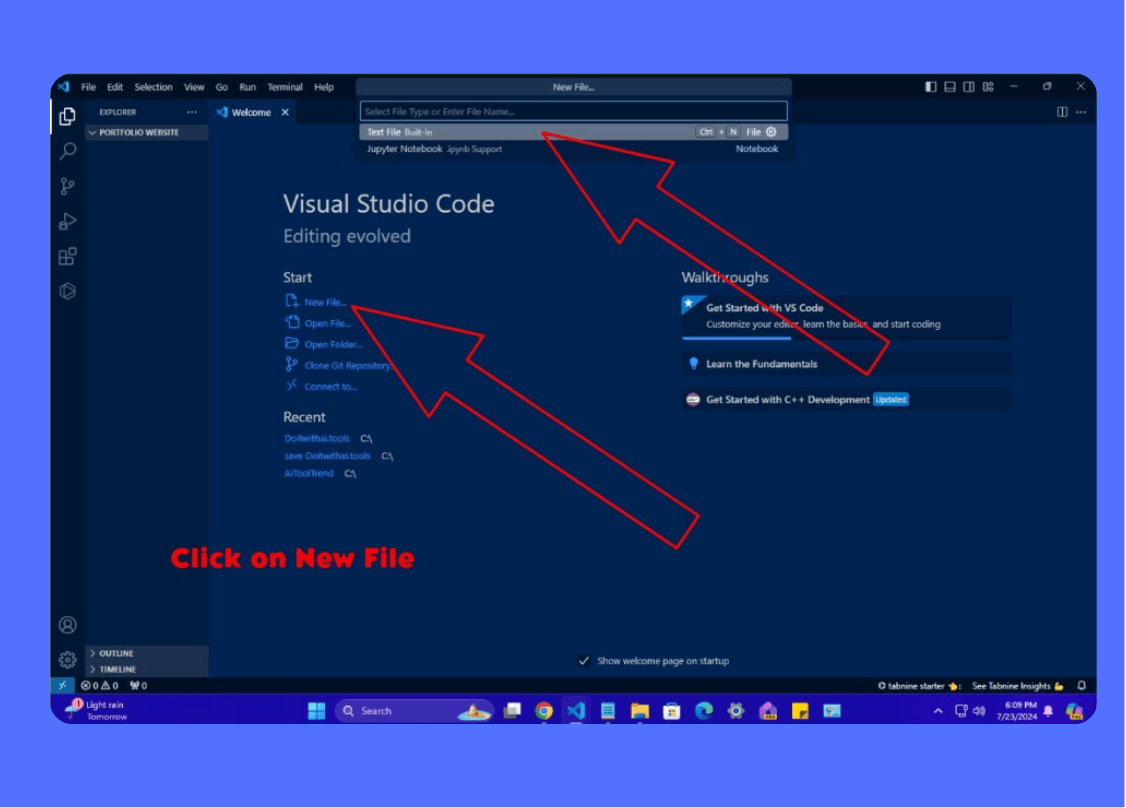
Task: Open the Help menu
Action: tap(324, 87)
